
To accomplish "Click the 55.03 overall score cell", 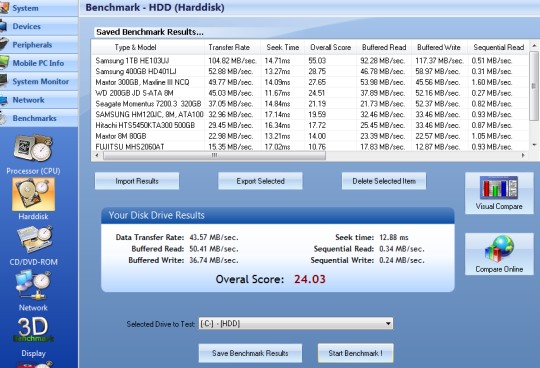I will click(x=317, y=61).
